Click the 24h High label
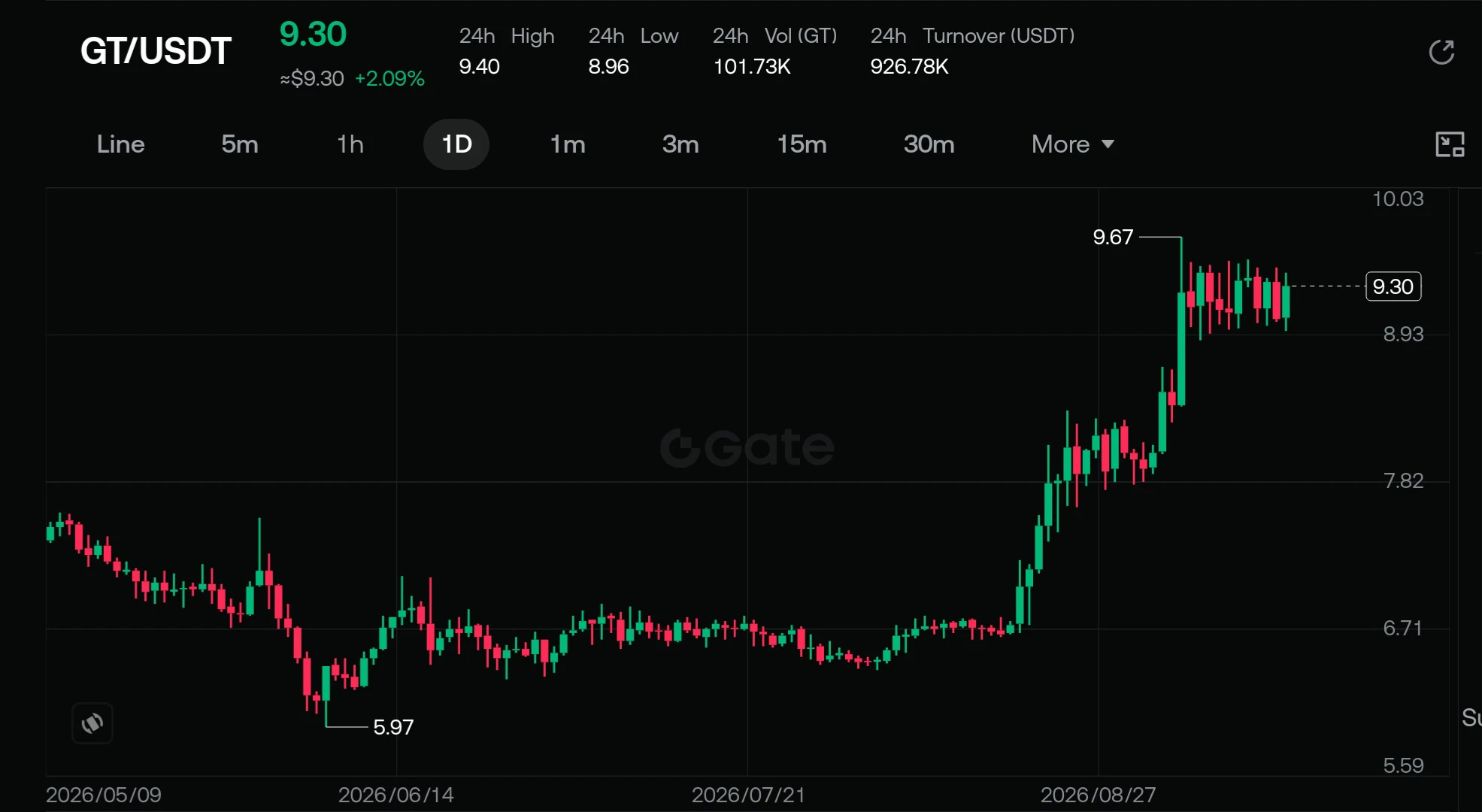Screen dimensions: 1482x812 tap(507, 35)
